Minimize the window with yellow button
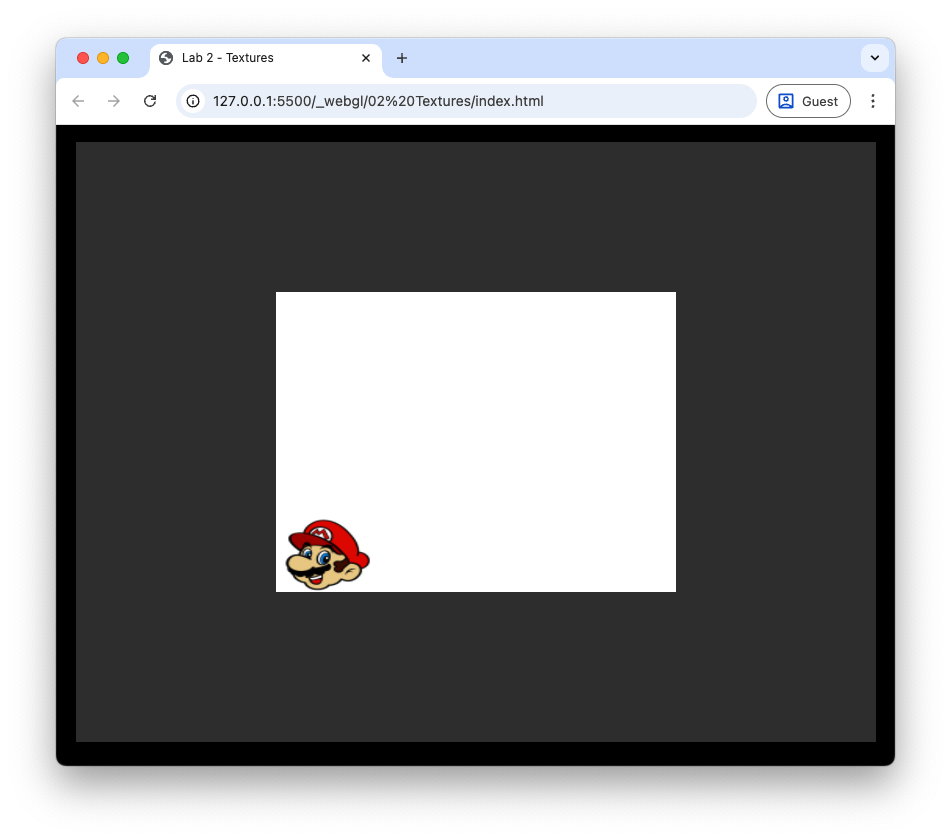Image resolution: width=951 pixels, height=840 pixels. click(x=103, y=58)
